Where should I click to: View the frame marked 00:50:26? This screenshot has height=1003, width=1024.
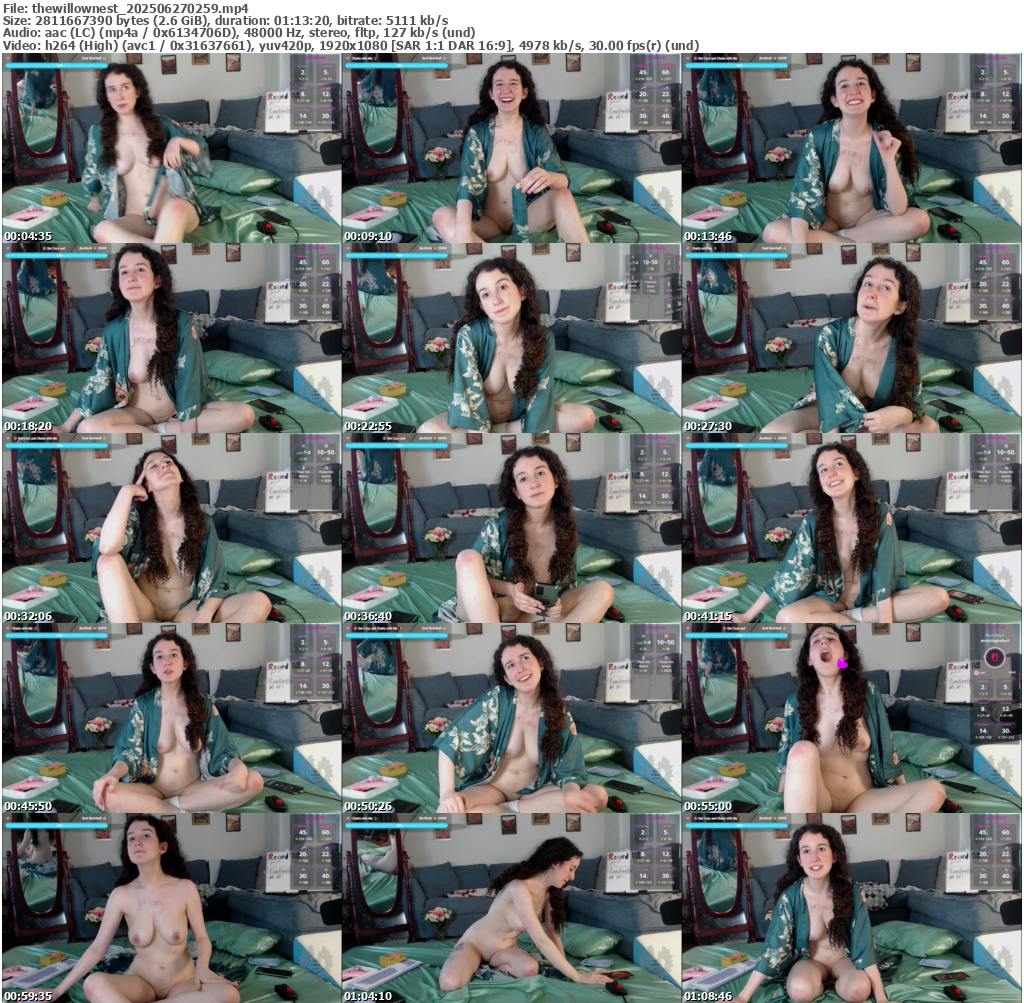point(511,718)
